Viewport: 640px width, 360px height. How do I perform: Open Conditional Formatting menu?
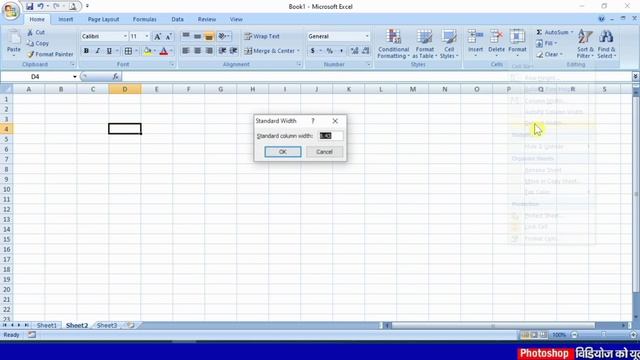[393, 44]
